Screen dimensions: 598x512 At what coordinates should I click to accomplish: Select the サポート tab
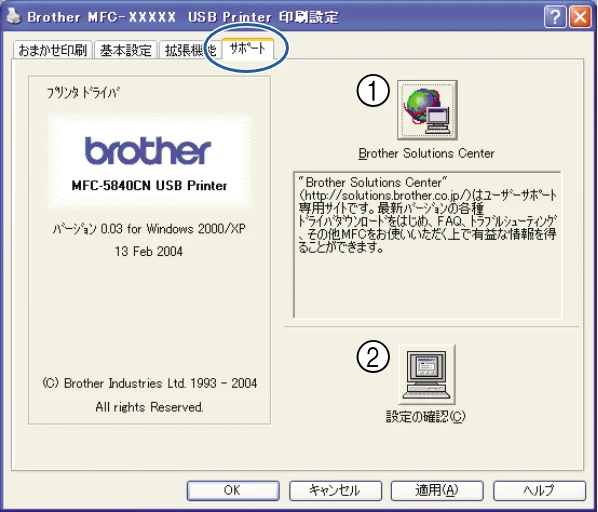248,48
